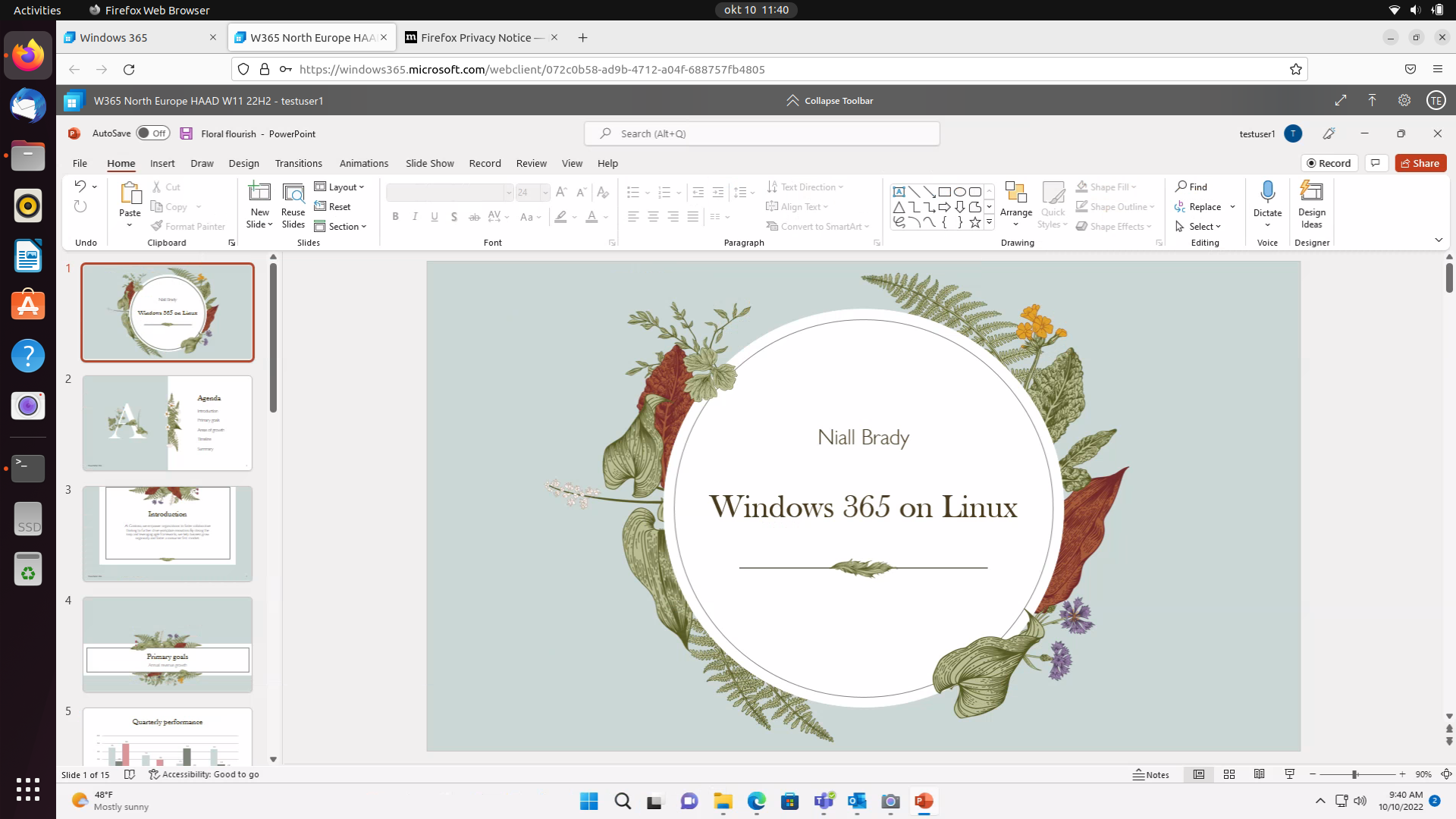The width and height of the screenshot is (1456, 819).
Task: Click the Windows Start button
Action: pos(588,801)
